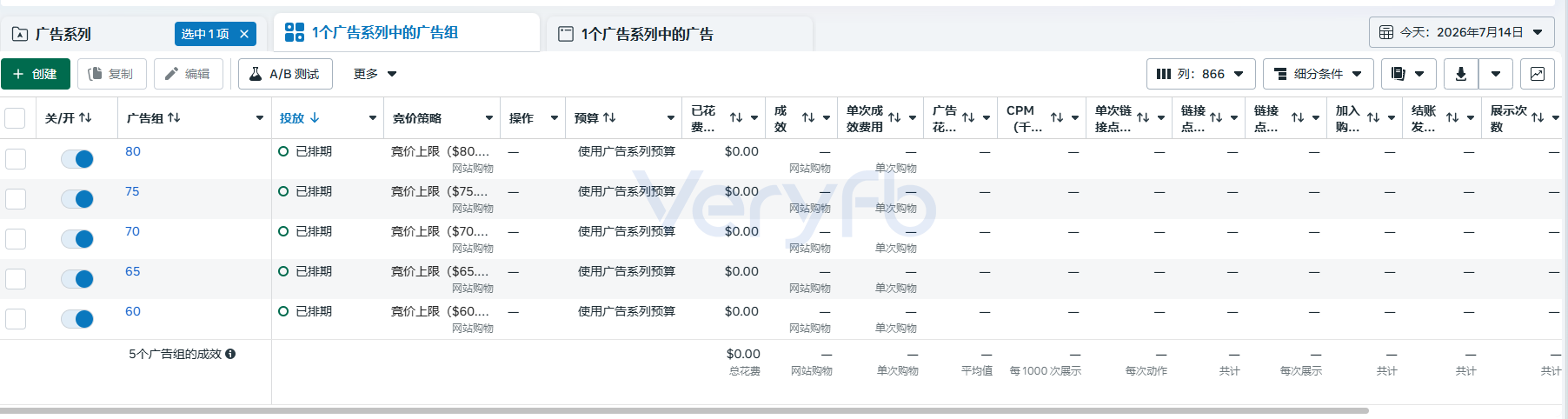Image resolution: width=1568 pixels, height=419 pixels.
Task: Open 预算 column header dropdown
Action: pyautogui.click(x=671, y=117)
